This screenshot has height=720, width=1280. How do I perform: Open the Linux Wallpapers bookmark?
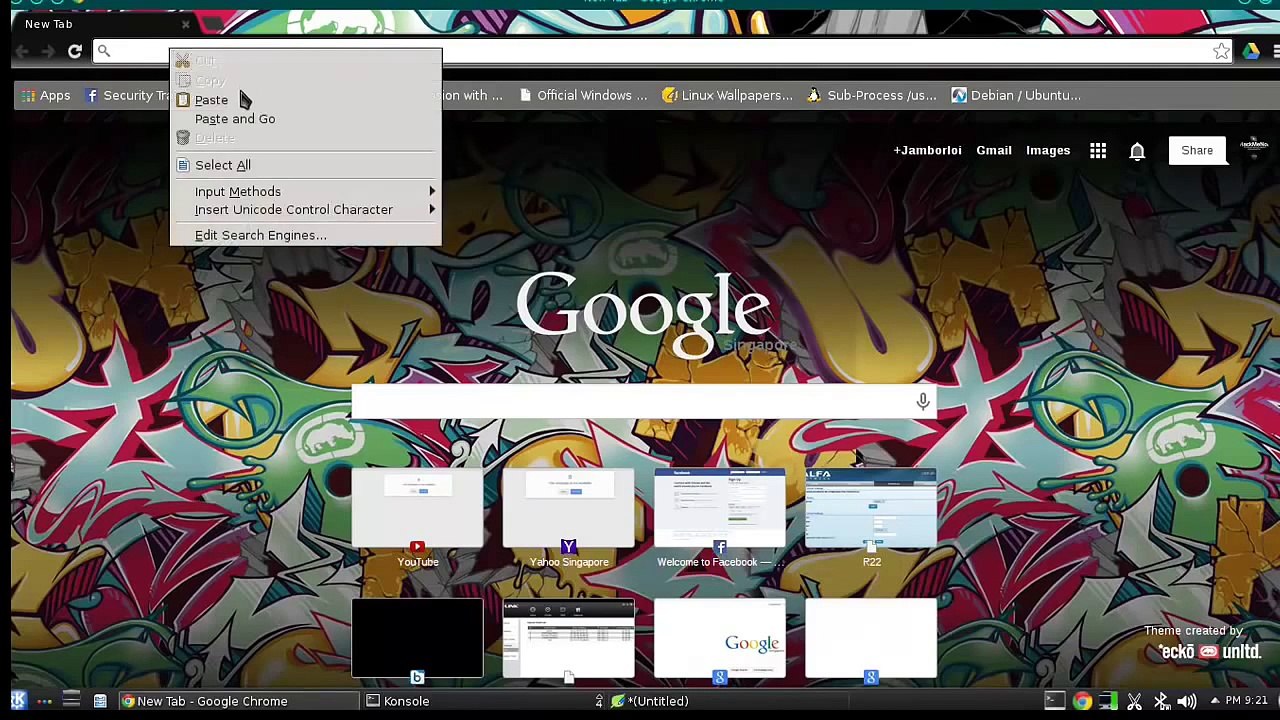727,95
